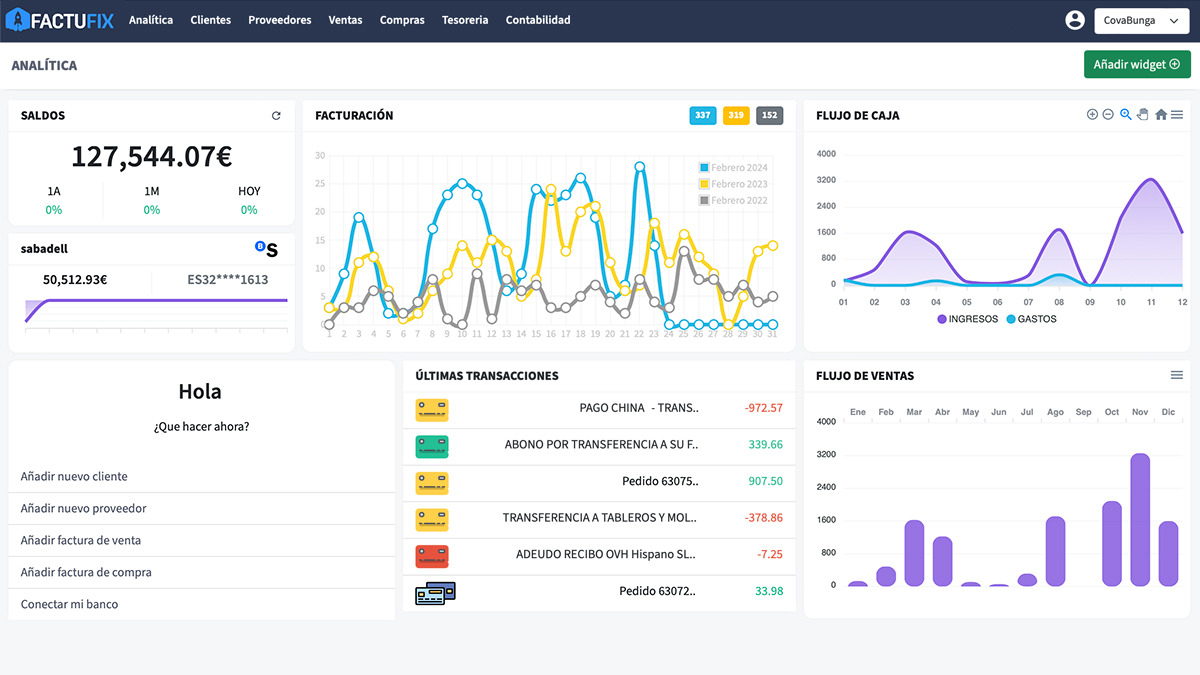Activate the hand pan tool
This screenshot has height=675, width=1200.
[x=1143, y=115]
